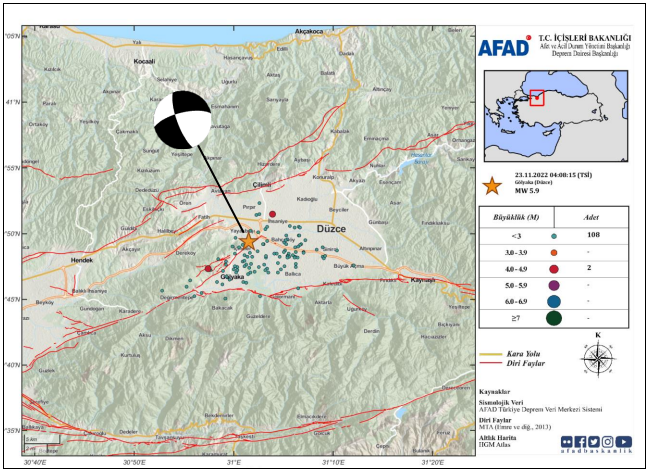The image size is (649, 472).
Task: Open the Facebook social media icon
Action: tap(581, 441)
